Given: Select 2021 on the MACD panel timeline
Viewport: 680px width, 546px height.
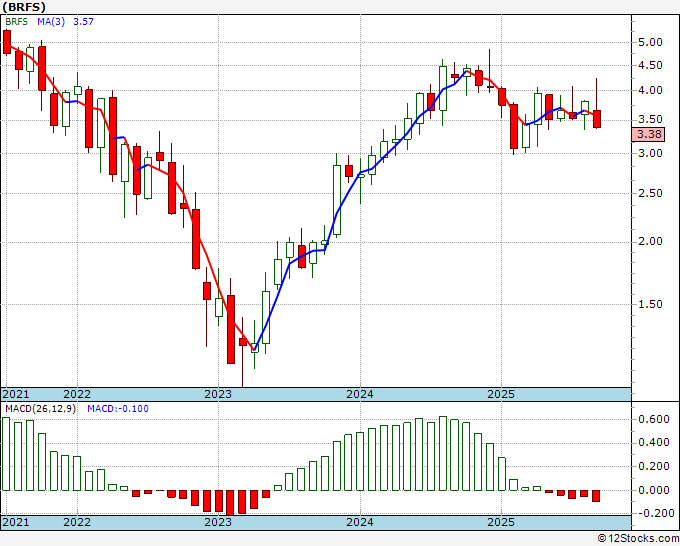Looking at the screenshot, I should click(16, 522).
